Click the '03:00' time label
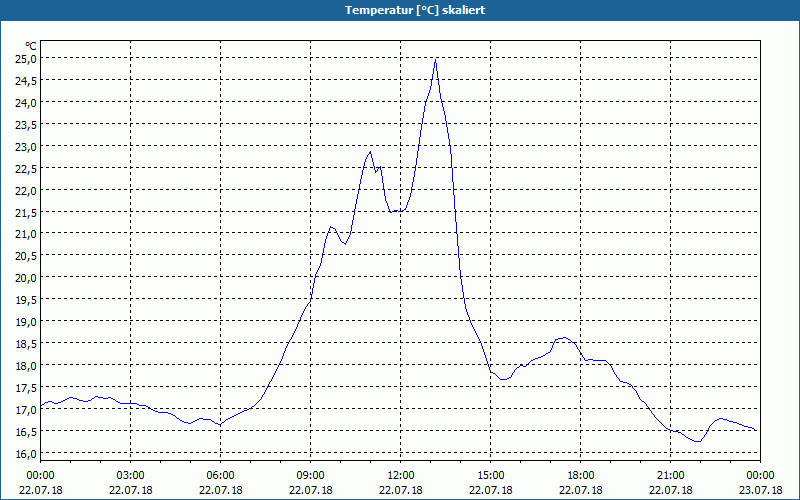 click(131, 476)
